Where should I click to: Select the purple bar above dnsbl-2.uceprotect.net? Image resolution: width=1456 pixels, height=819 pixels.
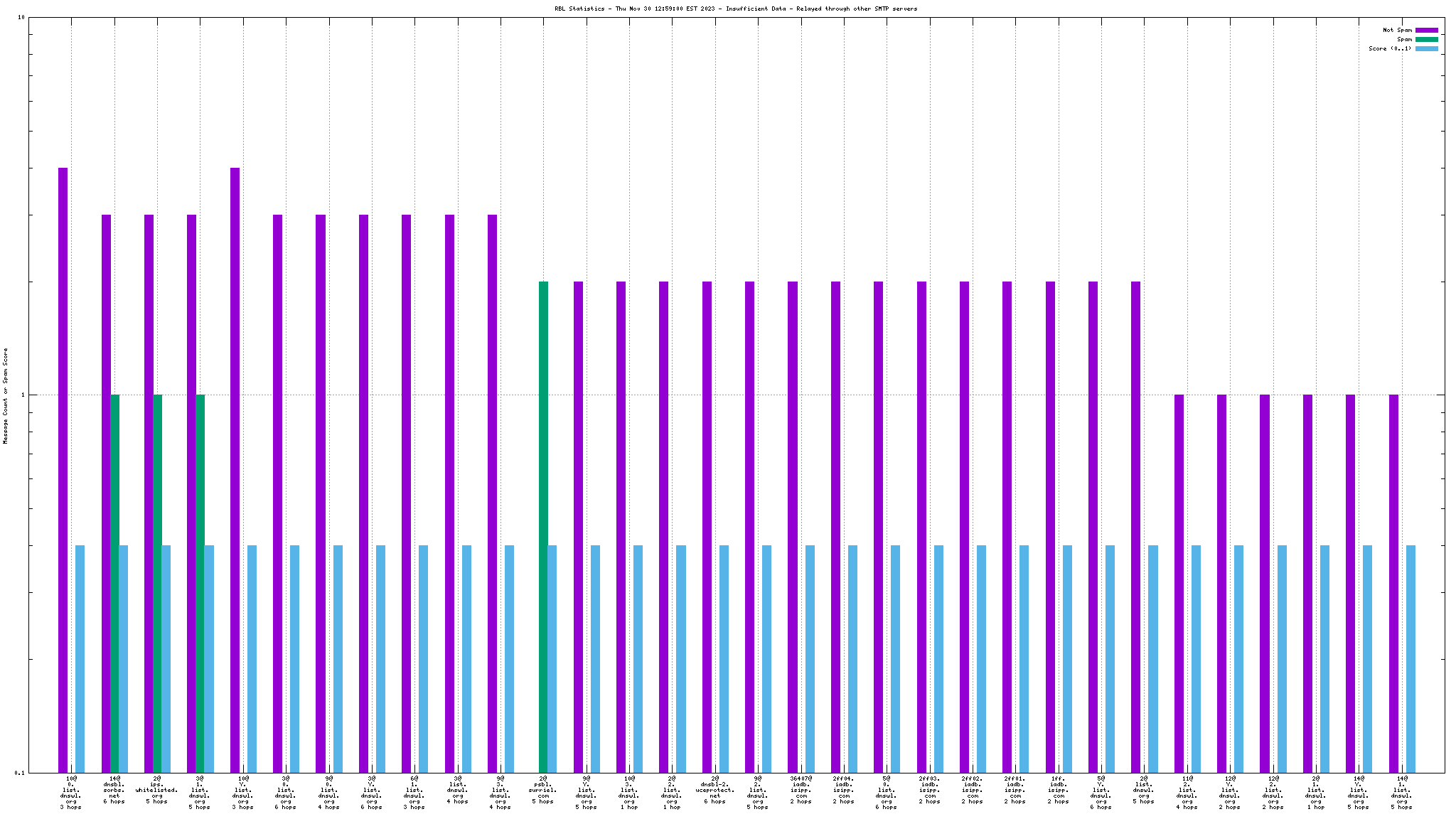(707, 526)
